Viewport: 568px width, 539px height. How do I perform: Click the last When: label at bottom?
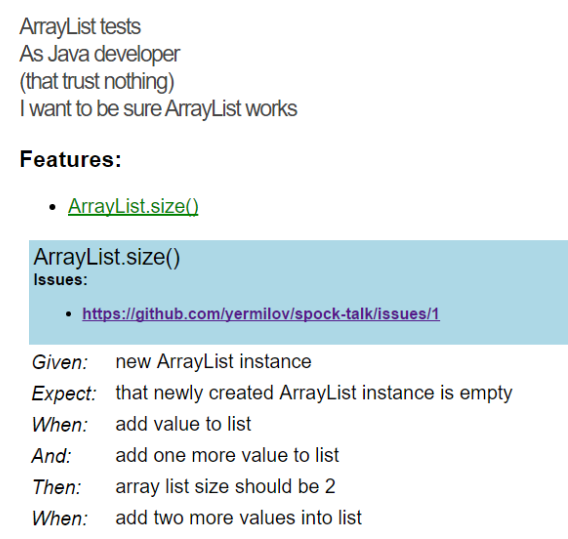pyautogui.click(x=60, y=518)
